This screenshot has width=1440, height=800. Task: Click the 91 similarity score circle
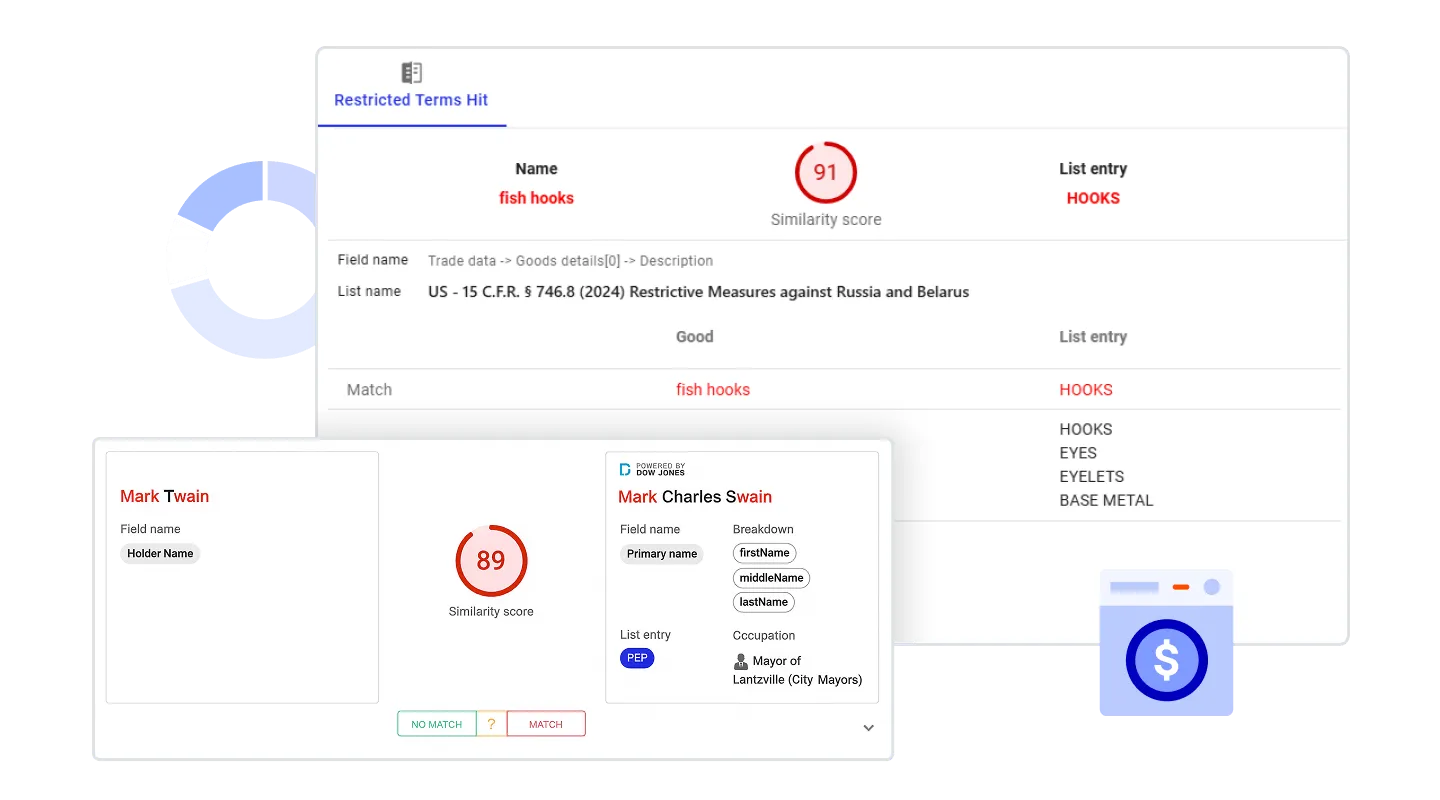(x=825, y=173)
